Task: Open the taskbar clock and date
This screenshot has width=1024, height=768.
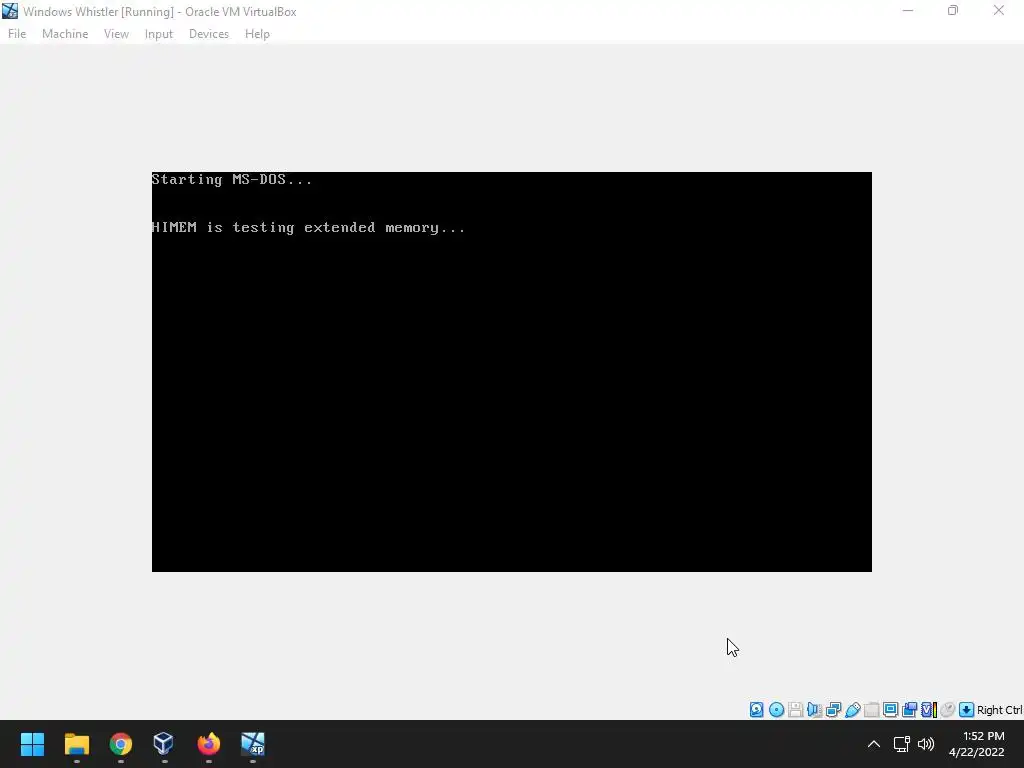Action: click(x=977, y=744)
